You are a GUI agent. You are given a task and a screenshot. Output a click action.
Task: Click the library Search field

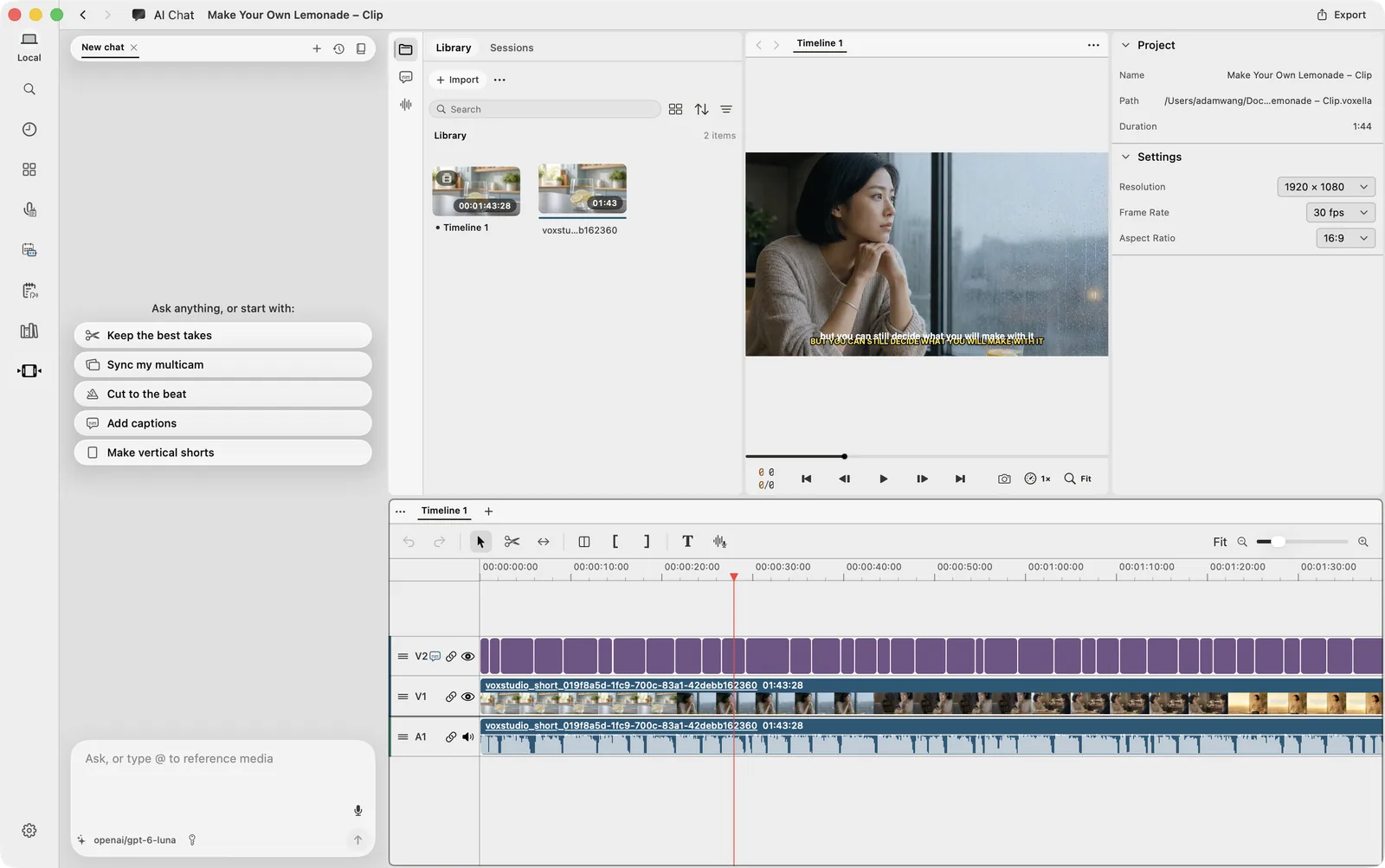point(545,109)
